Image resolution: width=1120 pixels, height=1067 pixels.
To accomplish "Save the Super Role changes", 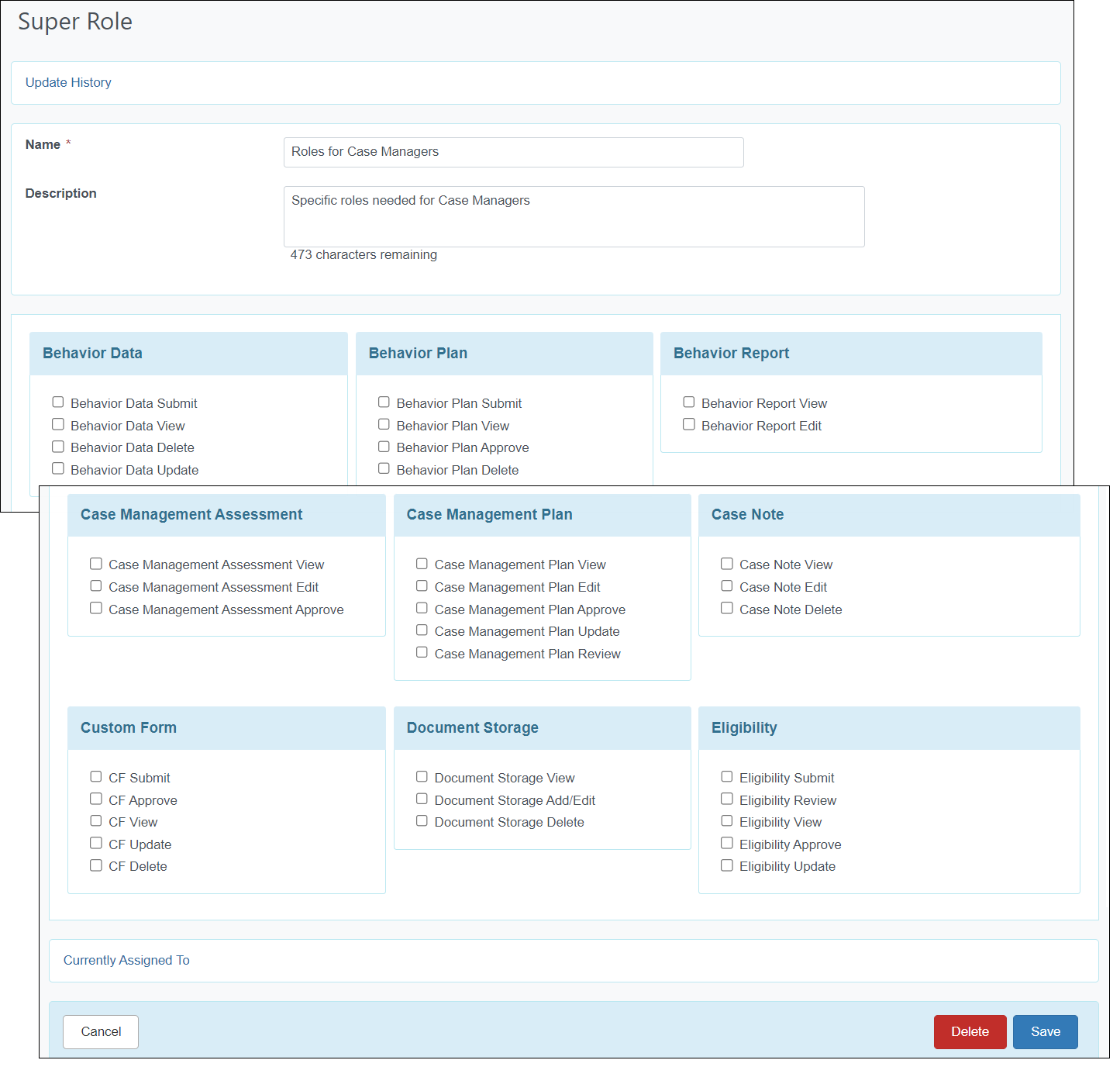I will click(1045, 1031).
